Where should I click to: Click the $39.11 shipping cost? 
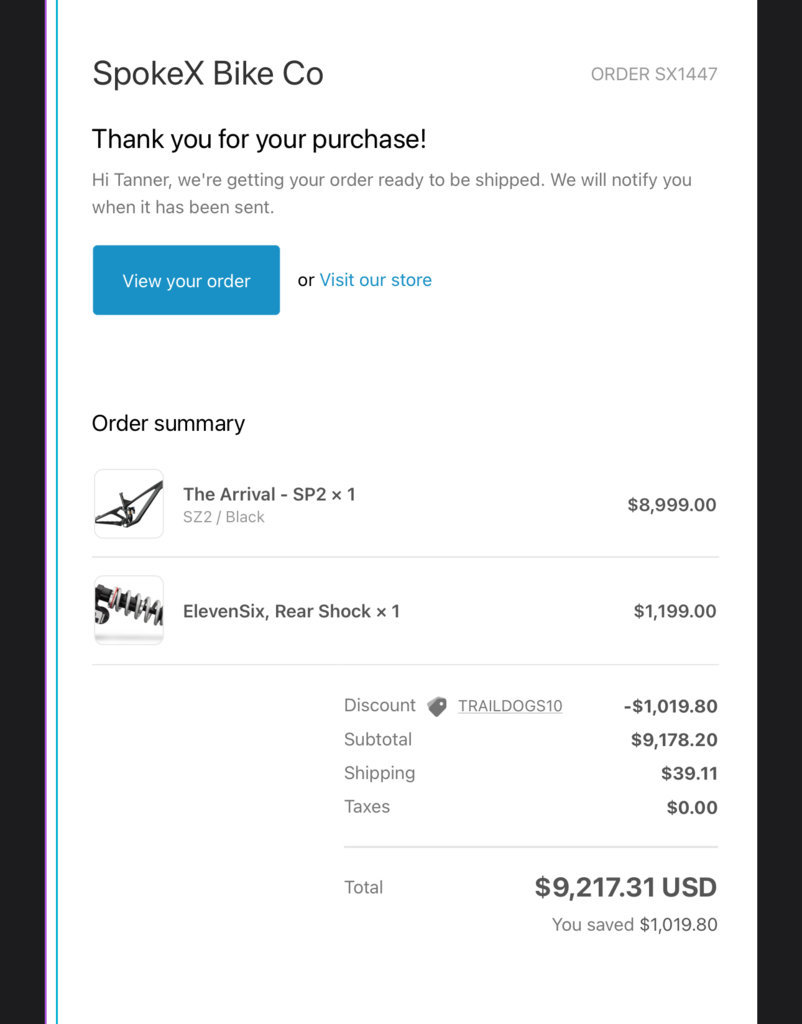pyautogui.click(x=689, y=773)
